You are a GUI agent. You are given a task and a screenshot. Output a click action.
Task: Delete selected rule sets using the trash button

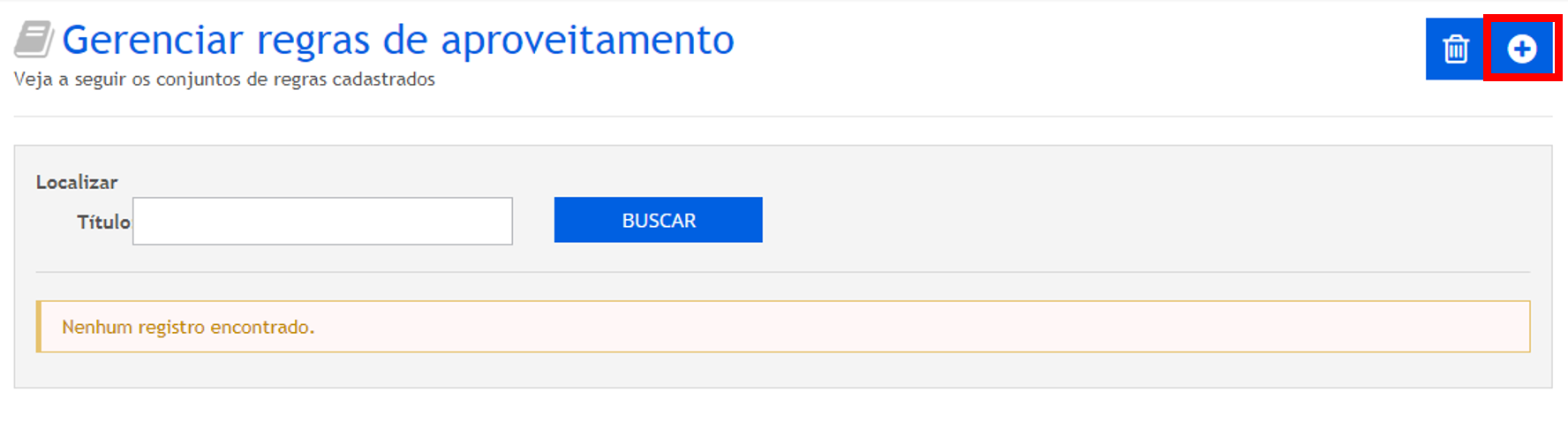(x=1455, y=49)
